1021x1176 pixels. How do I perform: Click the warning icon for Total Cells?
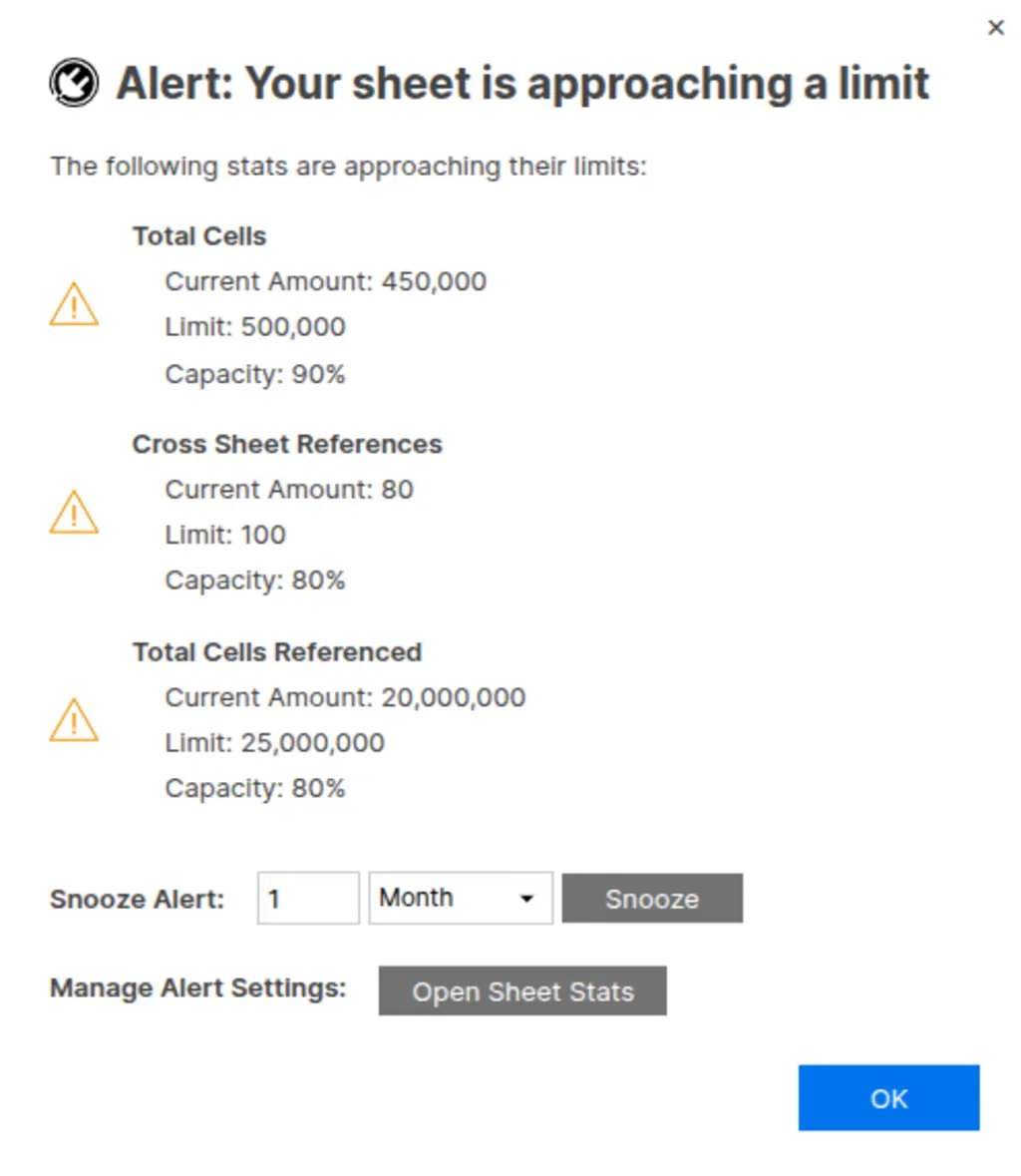pos(74,305)
